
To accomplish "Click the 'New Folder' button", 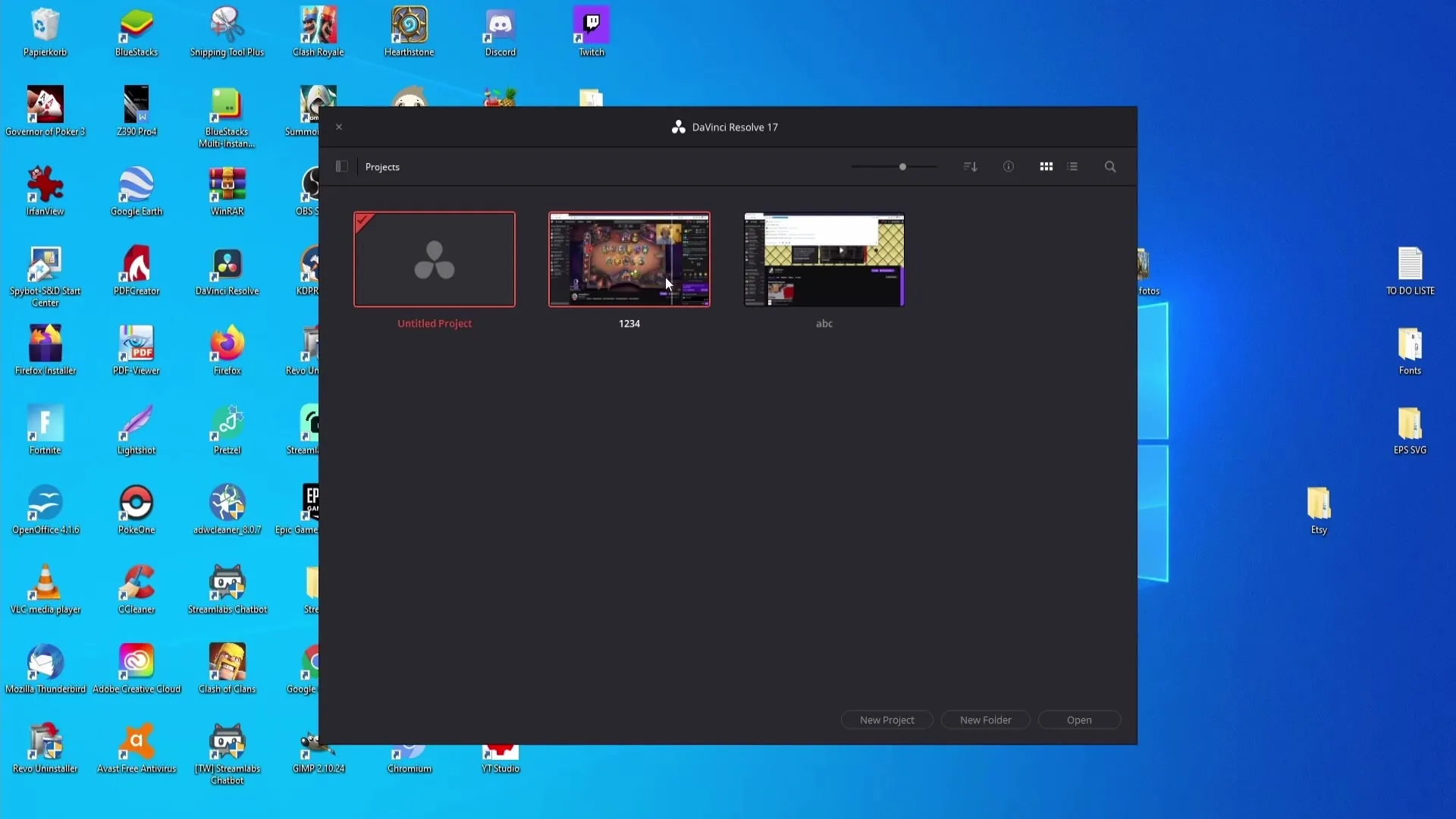I will click(x=985, y=719).
